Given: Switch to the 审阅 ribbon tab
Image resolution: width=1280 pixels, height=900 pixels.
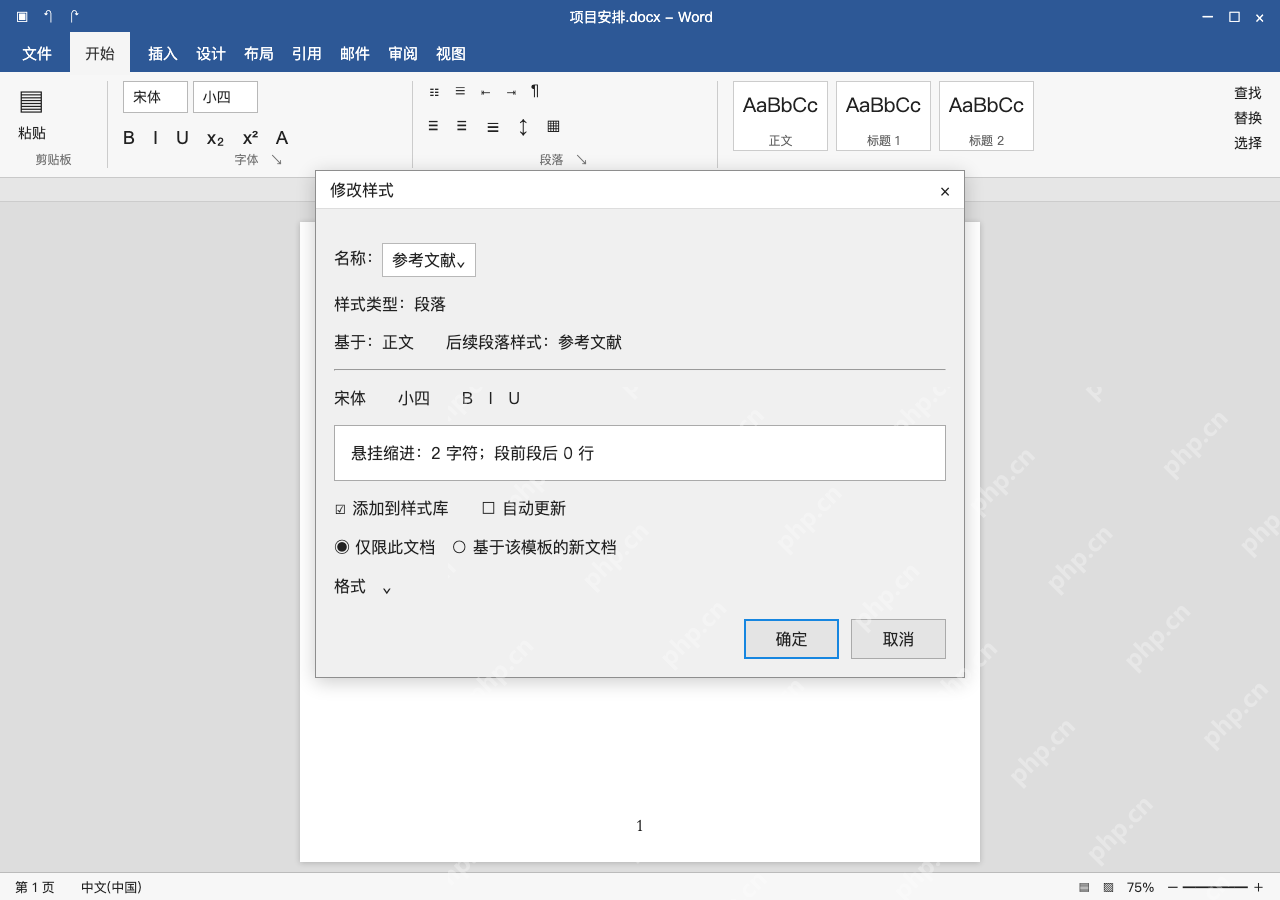Looking at the screenshot, I should point(403,54).
